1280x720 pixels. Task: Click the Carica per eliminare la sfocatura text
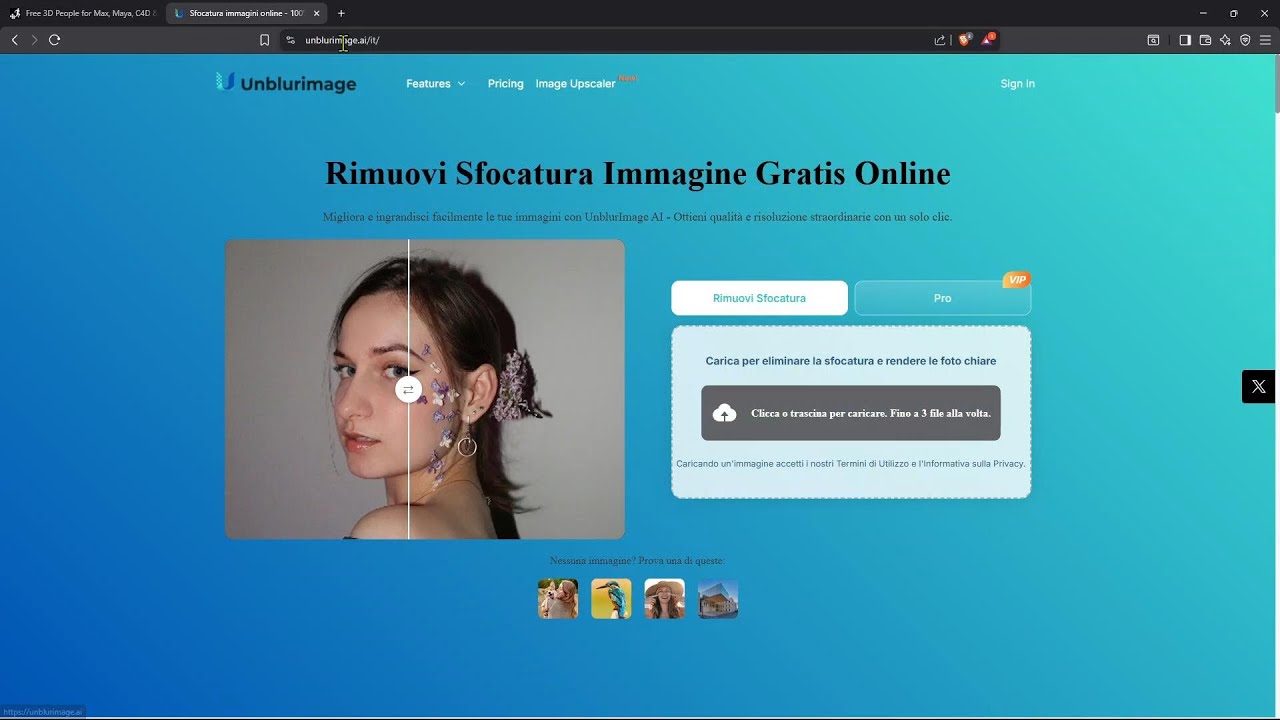(851, 361)
